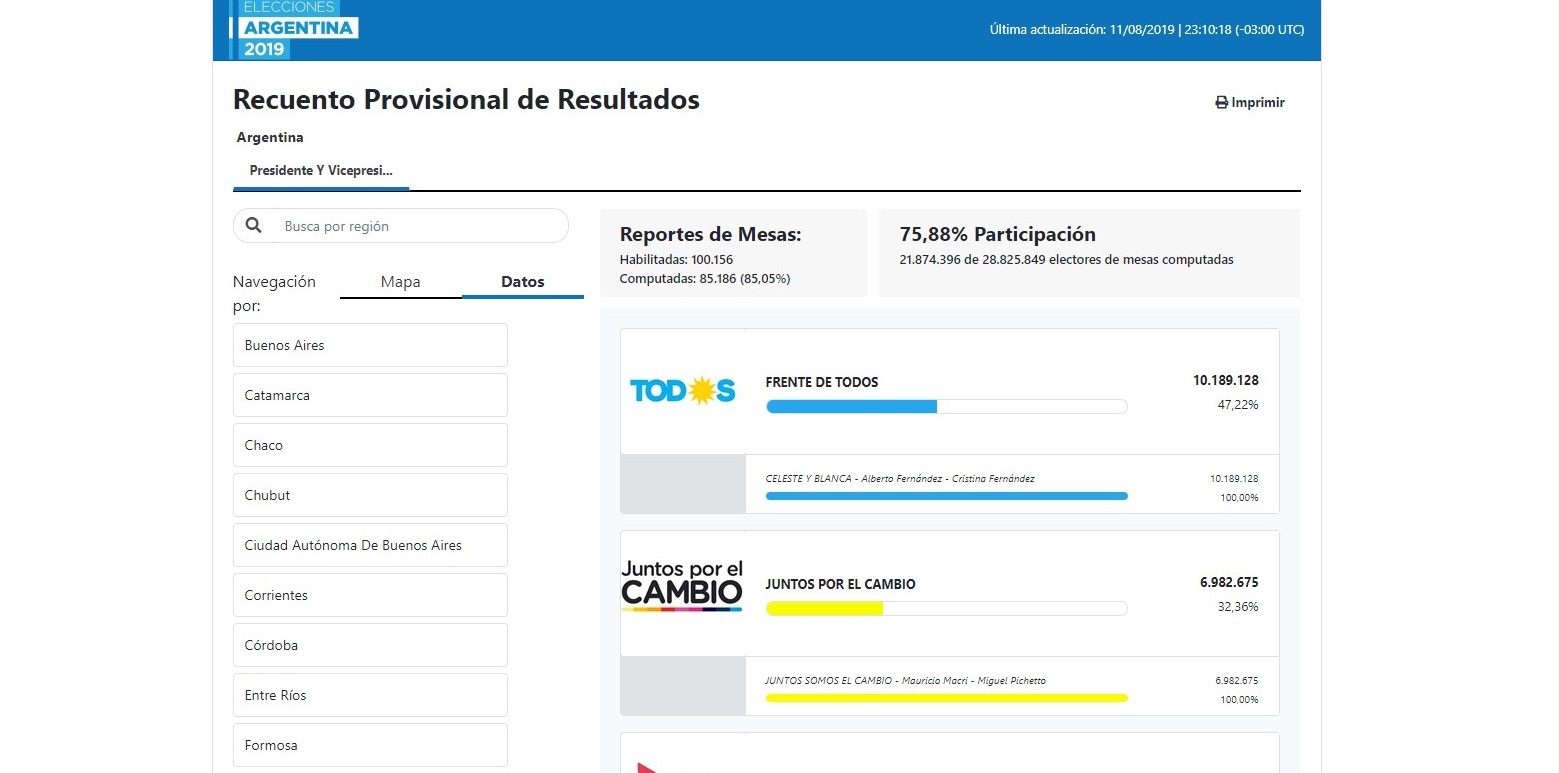The width and height of the screenshot is (1559, 773).
Task: Select Entre Ríos from the region list
Action: point(370,695)
